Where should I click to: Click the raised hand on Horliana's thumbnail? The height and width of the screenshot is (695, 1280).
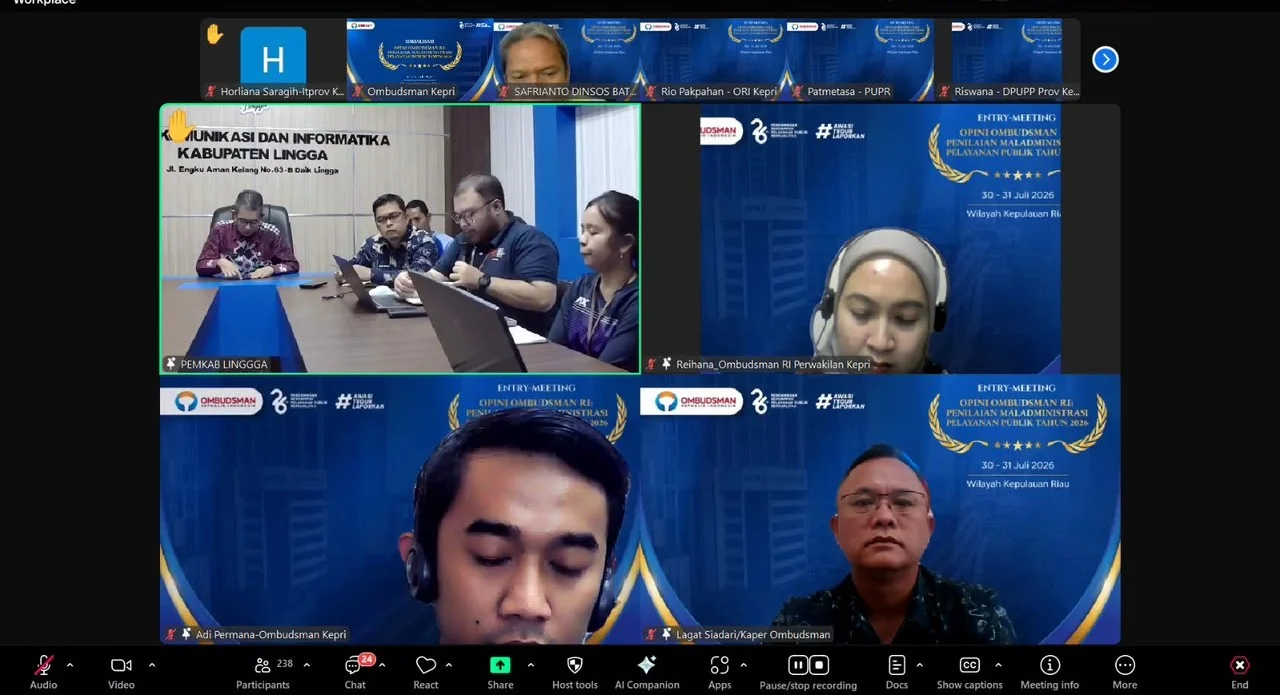[214, 34]
